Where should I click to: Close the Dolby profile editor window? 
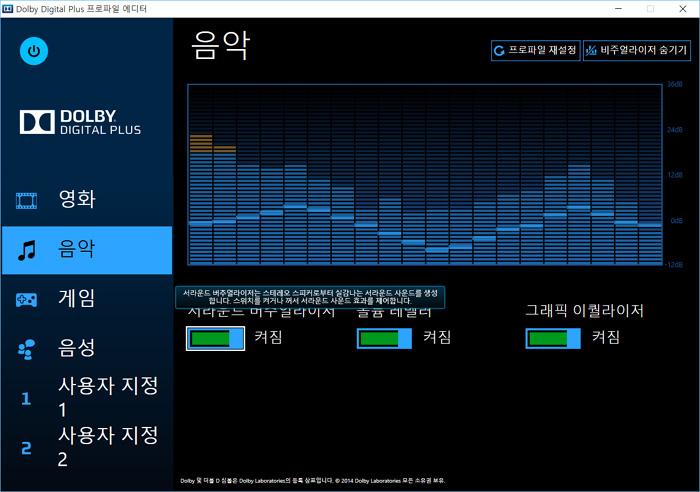tap(683, 8)
